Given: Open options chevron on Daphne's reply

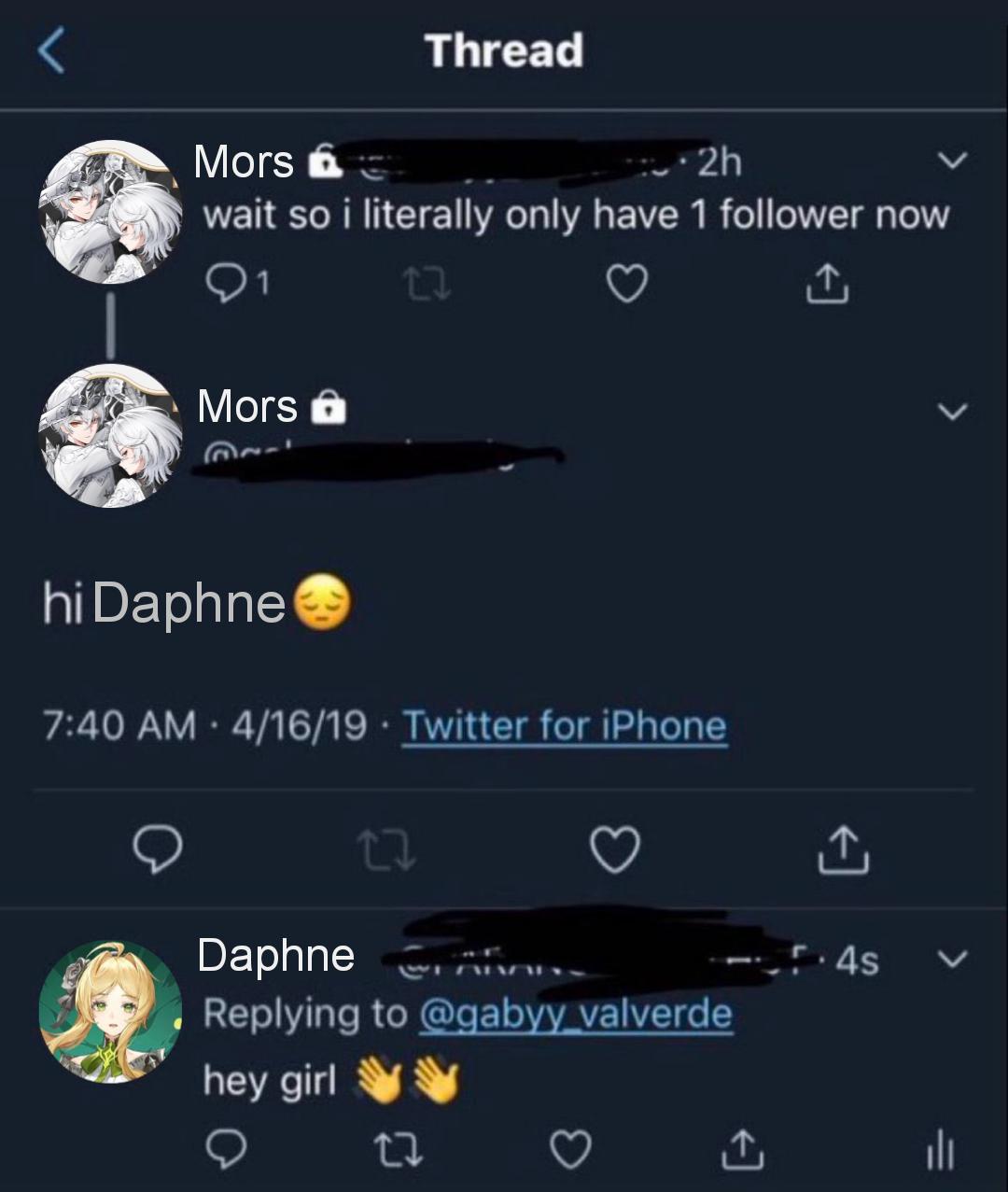Looking at the screenshot, I should (952, 959).
